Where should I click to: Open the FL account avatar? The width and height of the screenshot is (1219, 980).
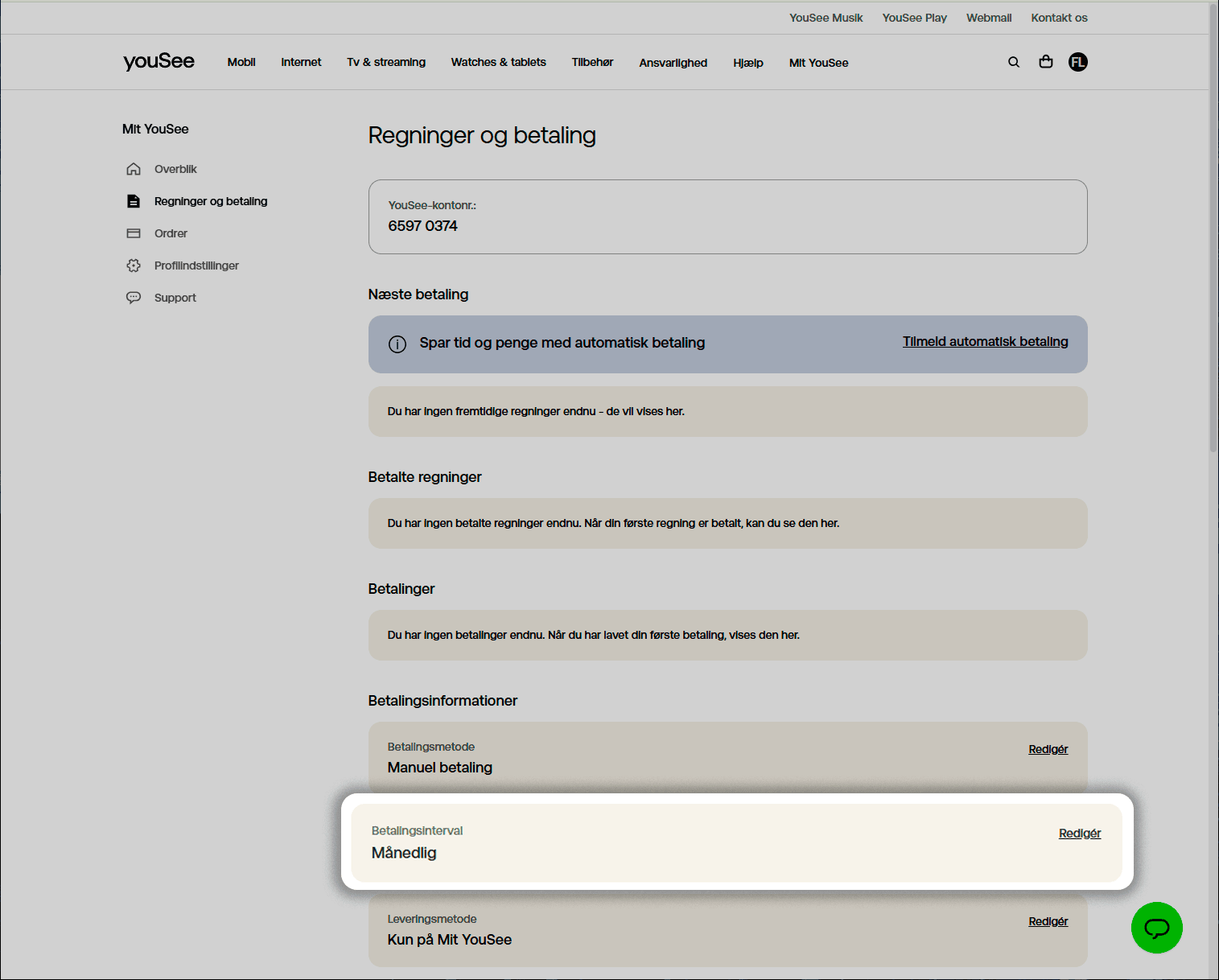point(1077,61)
